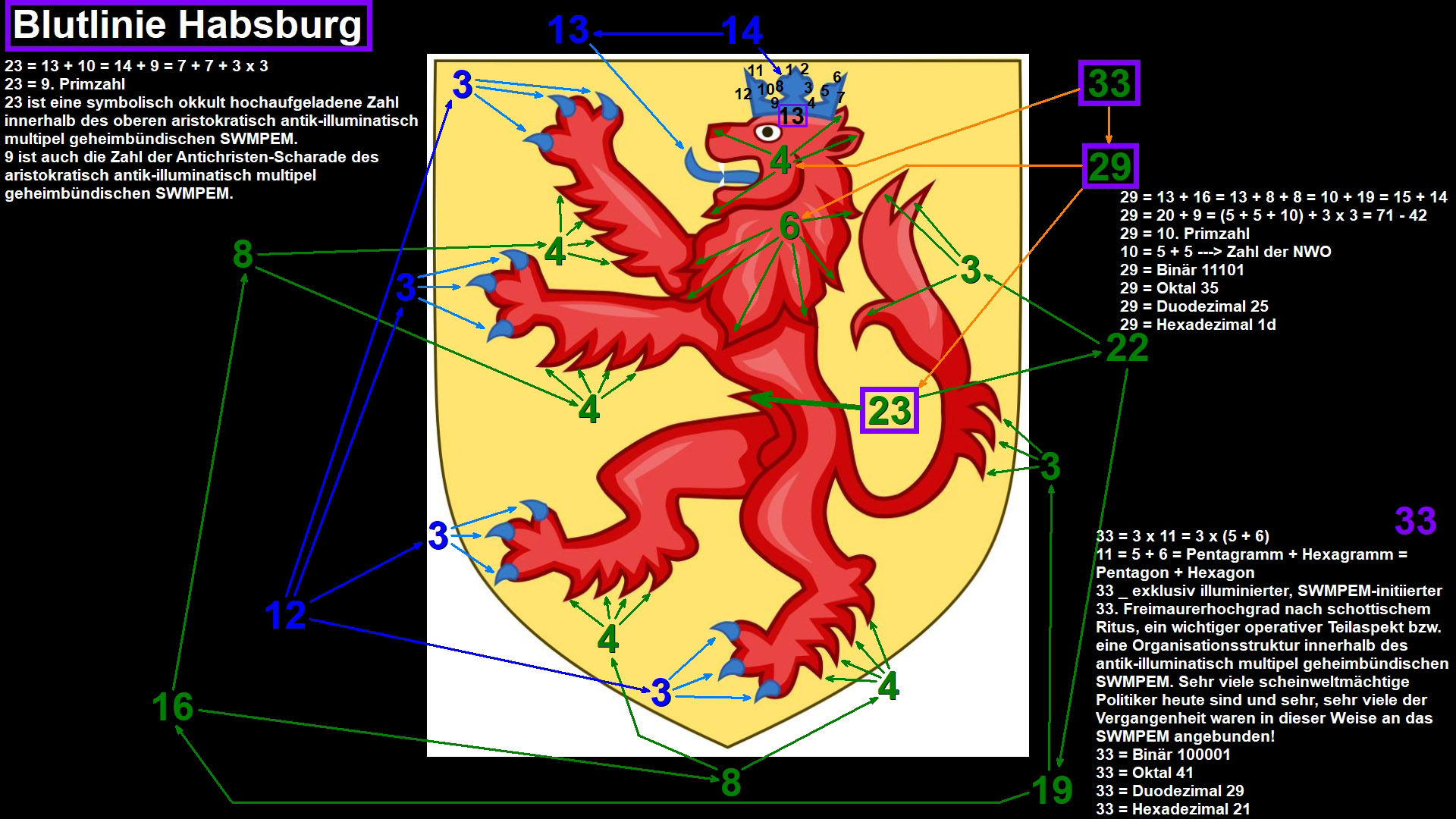This screenshot has height=819, width=1456.
Task: Click the line starting "29 = 20 + 9 = (5 + 5 + 10)"
Action: coord(1273,215)
